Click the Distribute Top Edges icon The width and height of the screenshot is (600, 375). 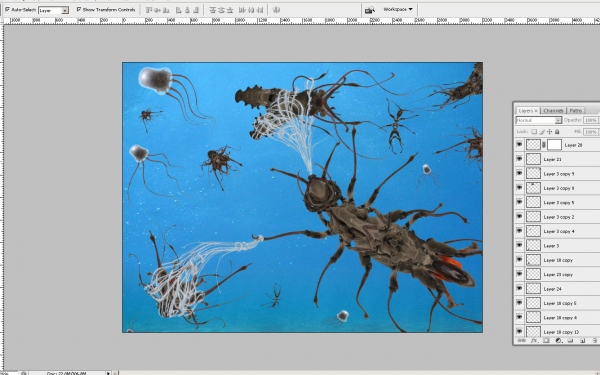coord(213,10)
